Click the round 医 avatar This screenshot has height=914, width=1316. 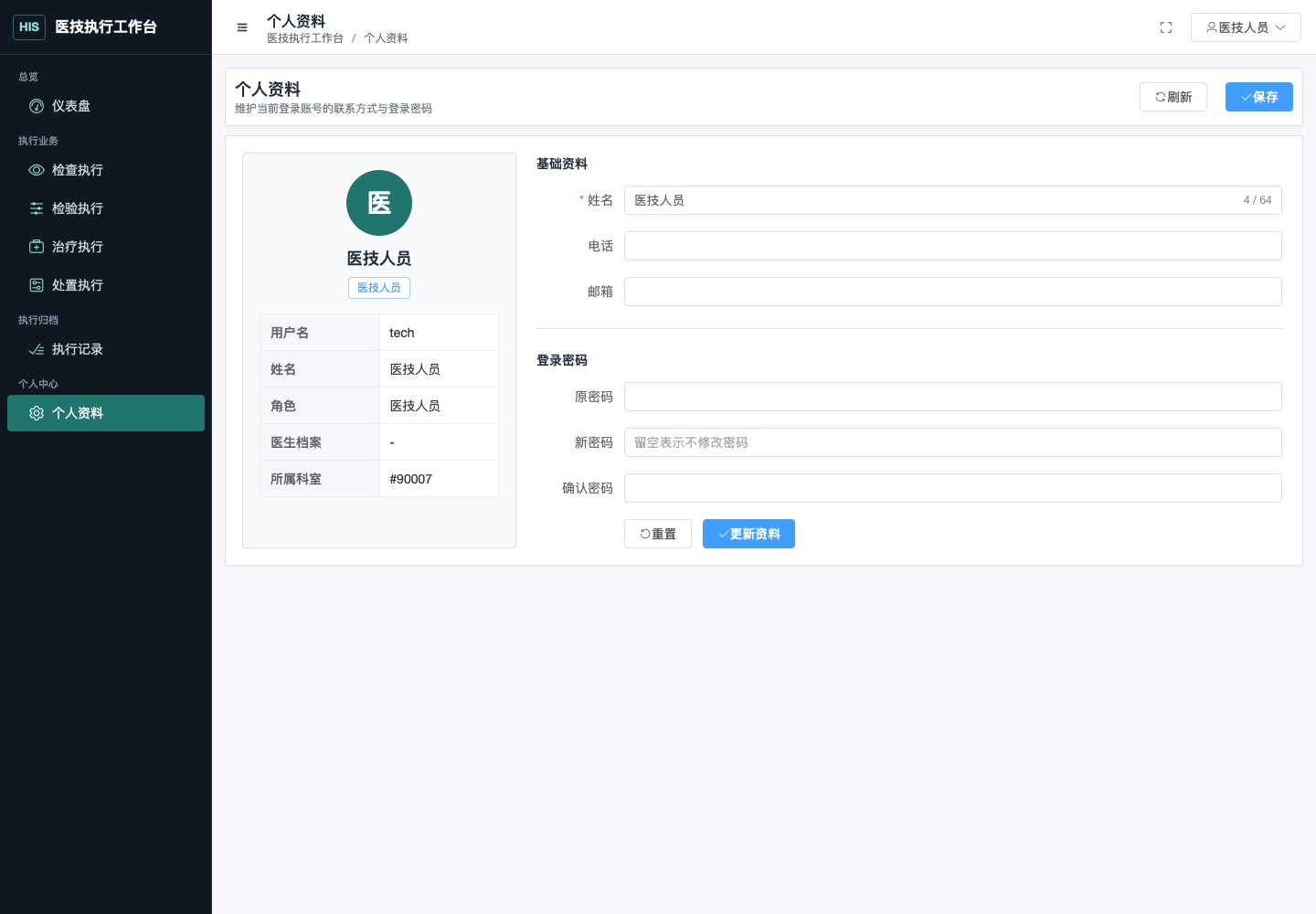[379, 203]
